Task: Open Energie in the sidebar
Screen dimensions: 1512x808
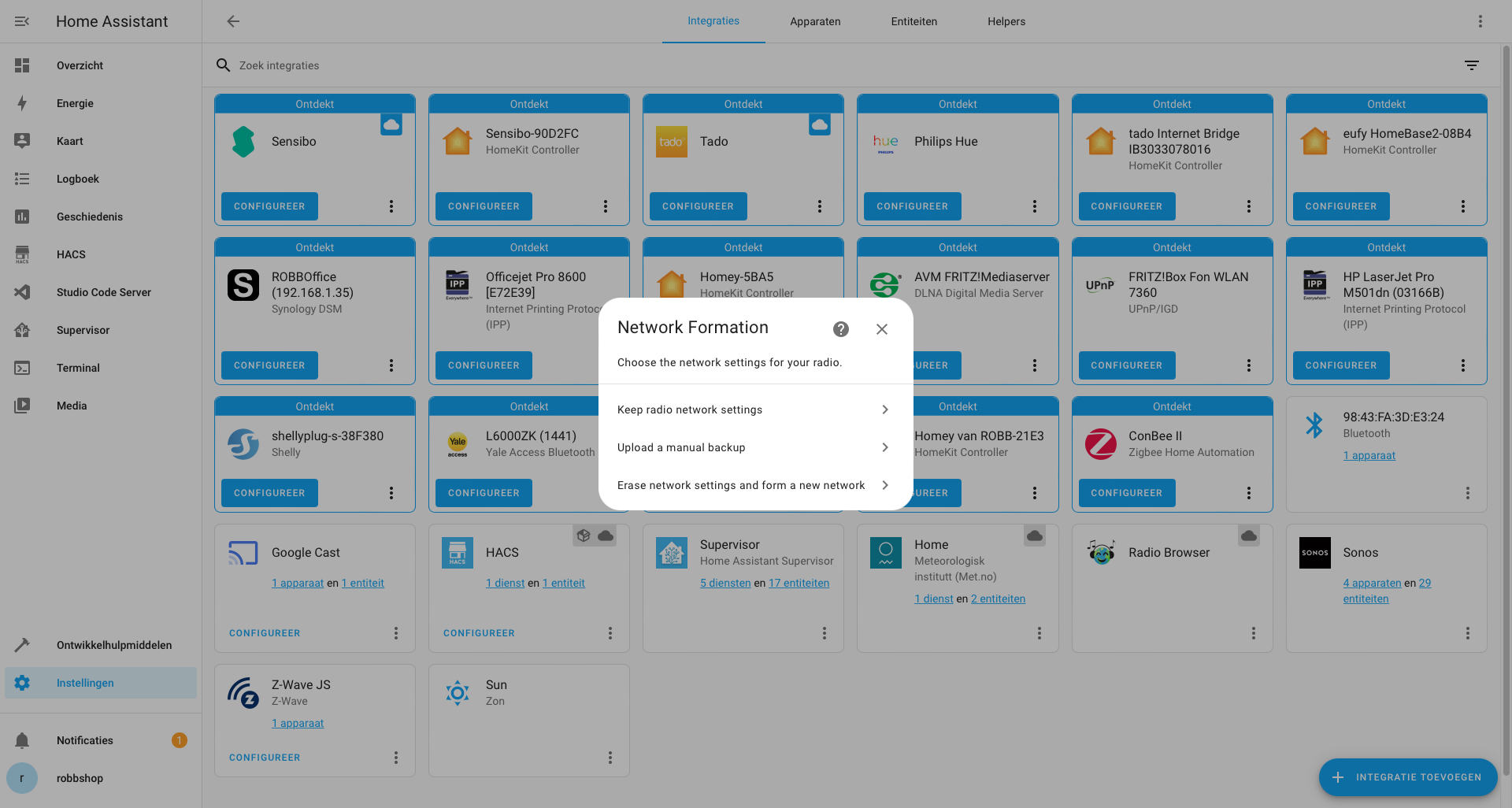Action: 101,103
